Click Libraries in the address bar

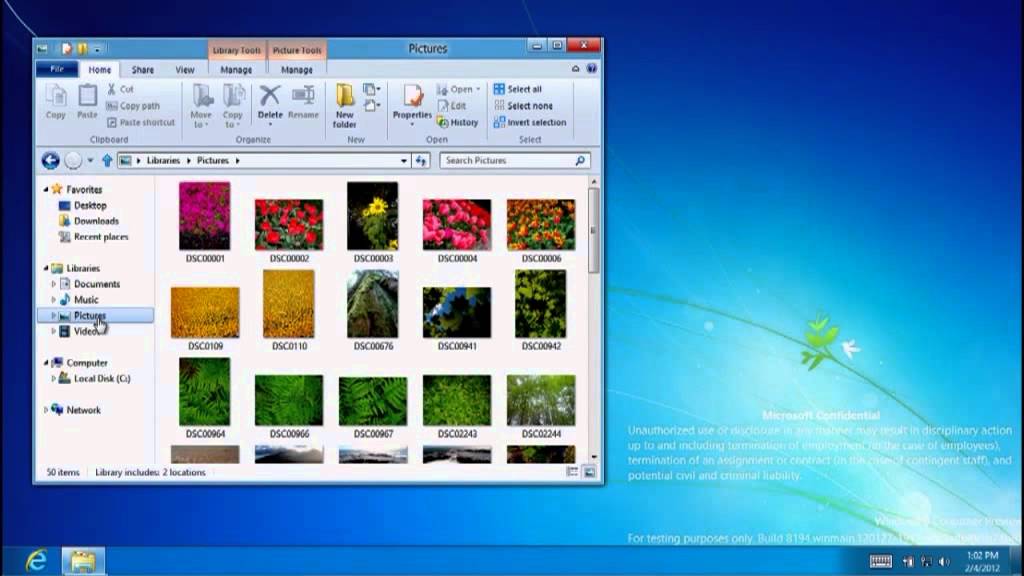tap(163, 160)
